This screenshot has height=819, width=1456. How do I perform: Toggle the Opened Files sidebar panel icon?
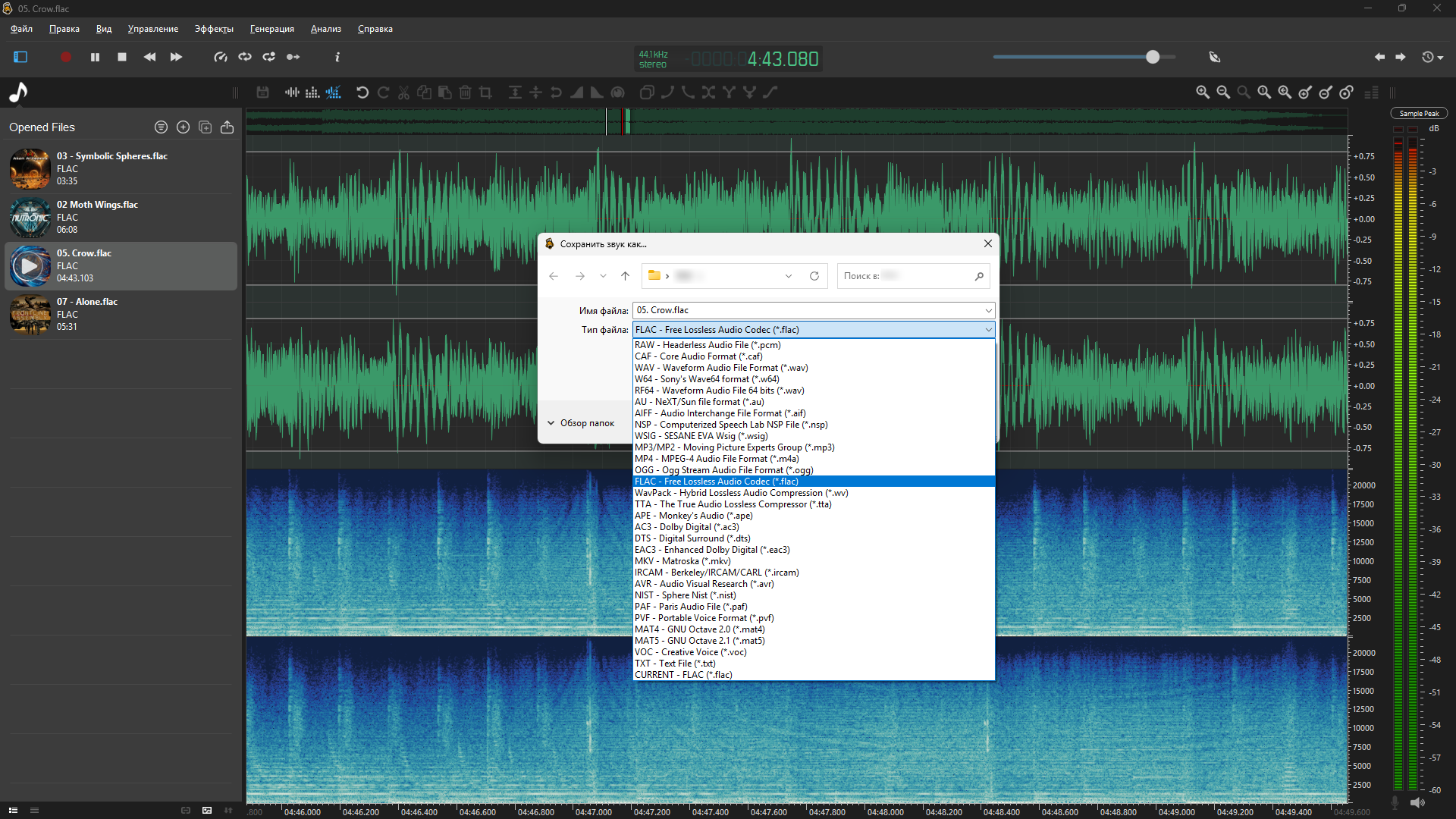[20, 57]
